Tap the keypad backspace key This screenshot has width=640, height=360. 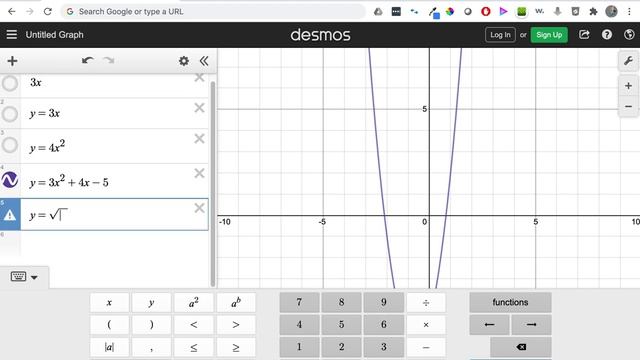click(521, 347)
